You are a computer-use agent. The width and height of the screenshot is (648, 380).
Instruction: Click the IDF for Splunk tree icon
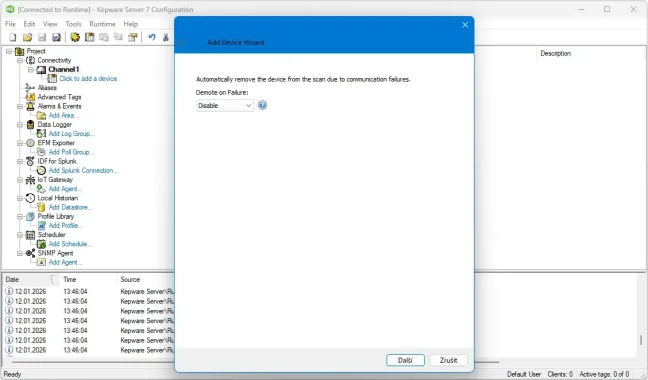pyautogui.click(x=30, y=161)
